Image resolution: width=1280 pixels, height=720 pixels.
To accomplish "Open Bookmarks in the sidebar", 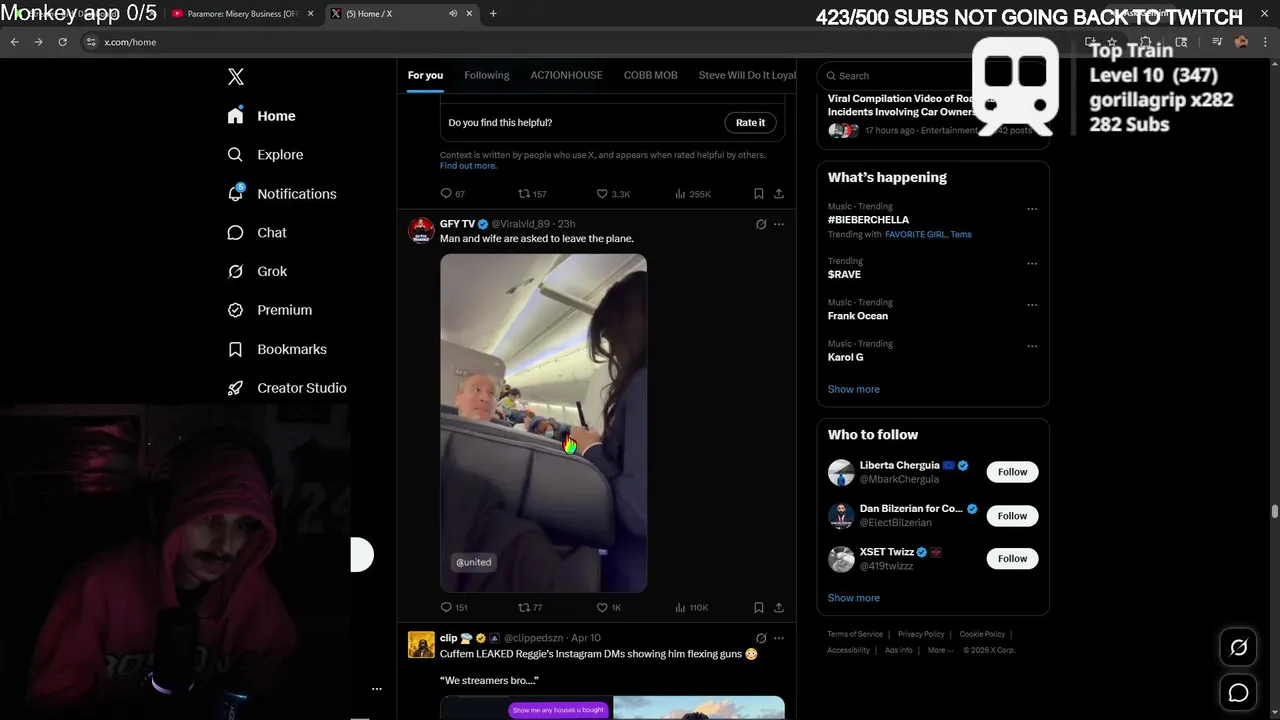I will [x=277, y=349].
